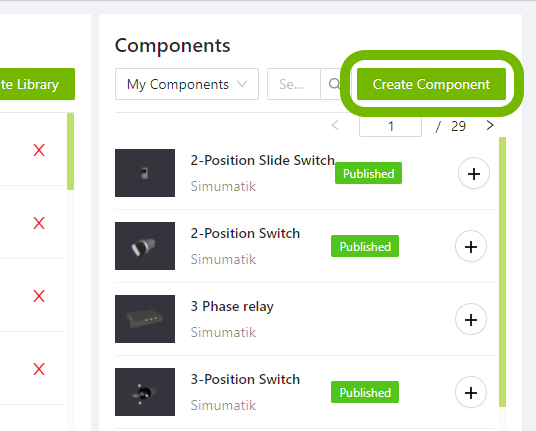
Task: Click the search magnifier icon
Action: click(334, 84)
